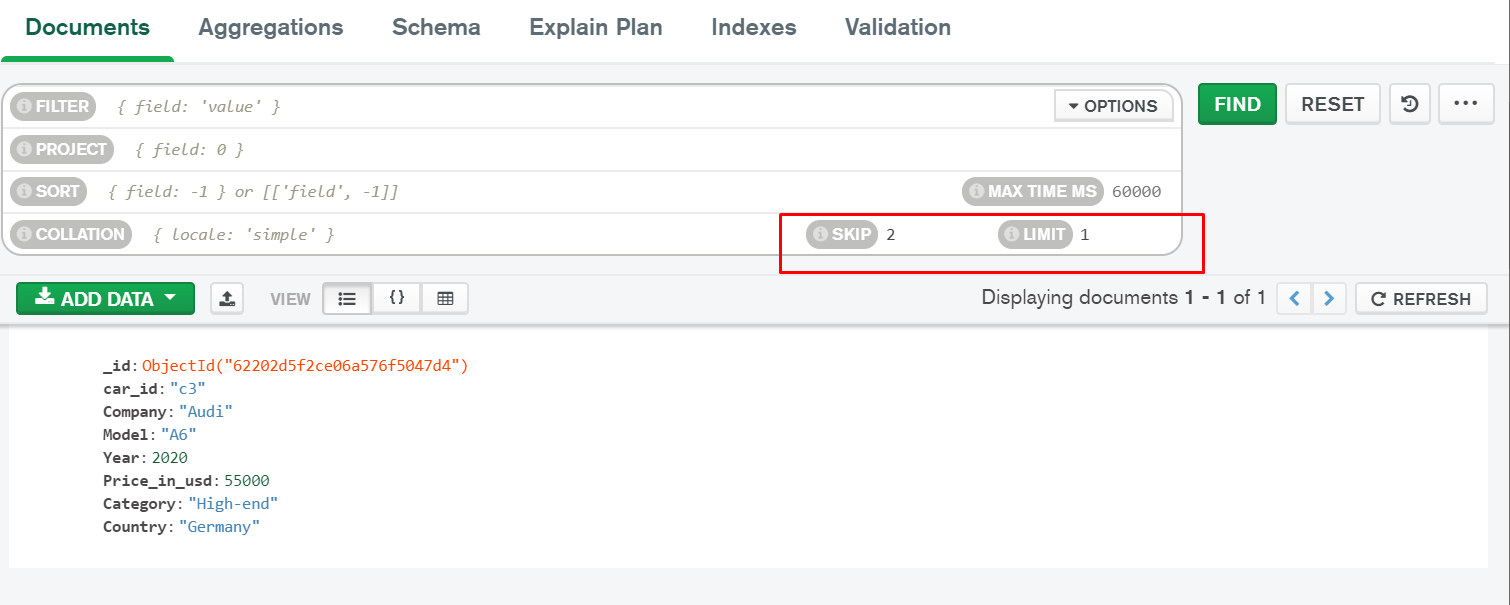
Task: Switch to list view
Action: (x=347, y=298)
